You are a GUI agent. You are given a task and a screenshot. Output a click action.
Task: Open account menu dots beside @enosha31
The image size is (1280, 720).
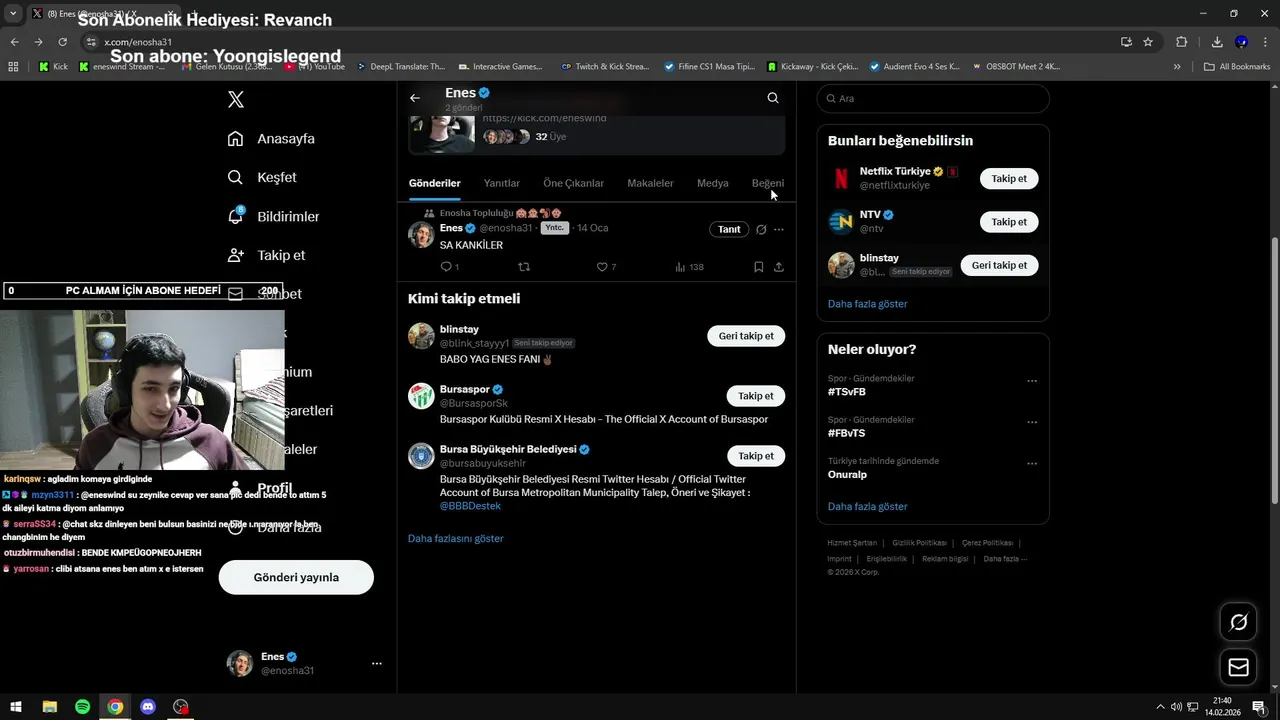pos(376,663)
